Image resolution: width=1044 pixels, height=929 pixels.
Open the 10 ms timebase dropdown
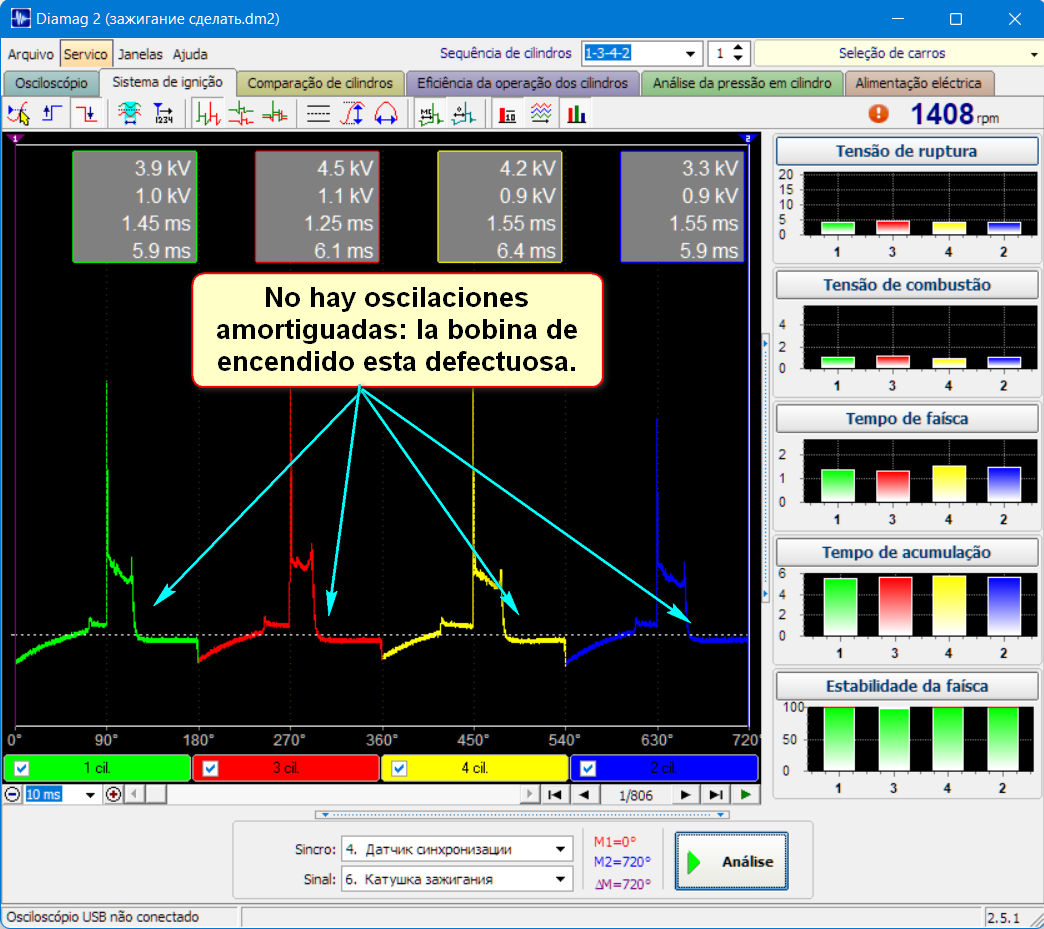pyautogui.click(x=90, y=794)
